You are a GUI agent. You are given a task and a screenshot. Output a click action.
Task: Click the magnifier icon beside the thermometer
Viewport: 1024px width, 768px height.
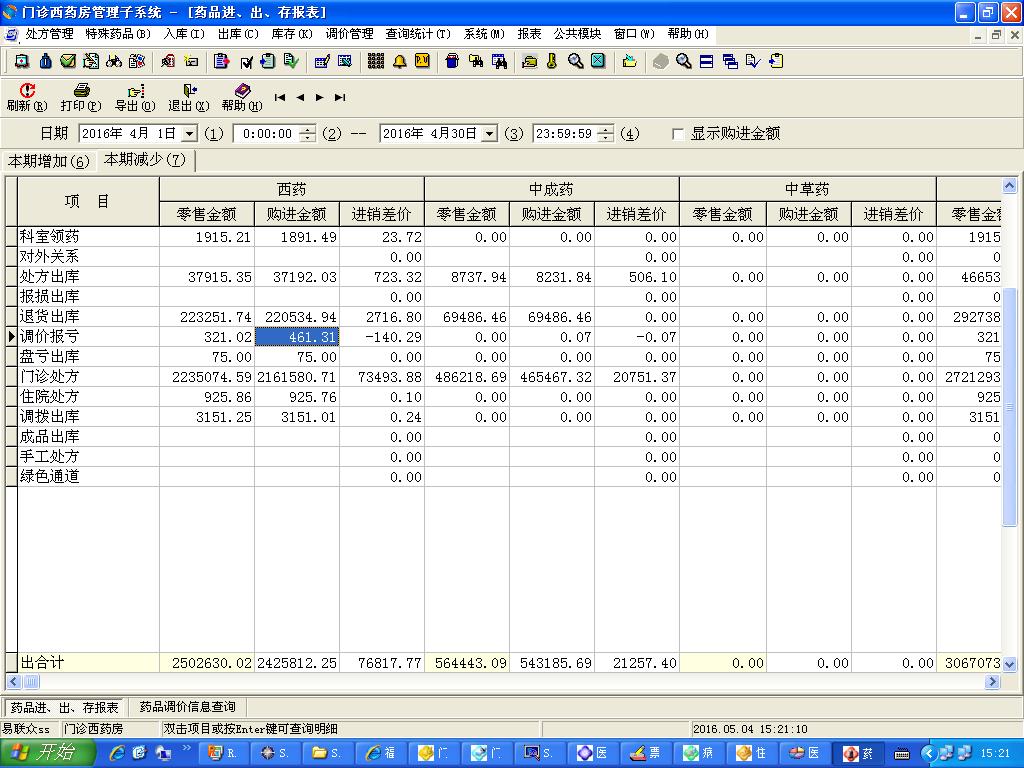coord(575,61)
